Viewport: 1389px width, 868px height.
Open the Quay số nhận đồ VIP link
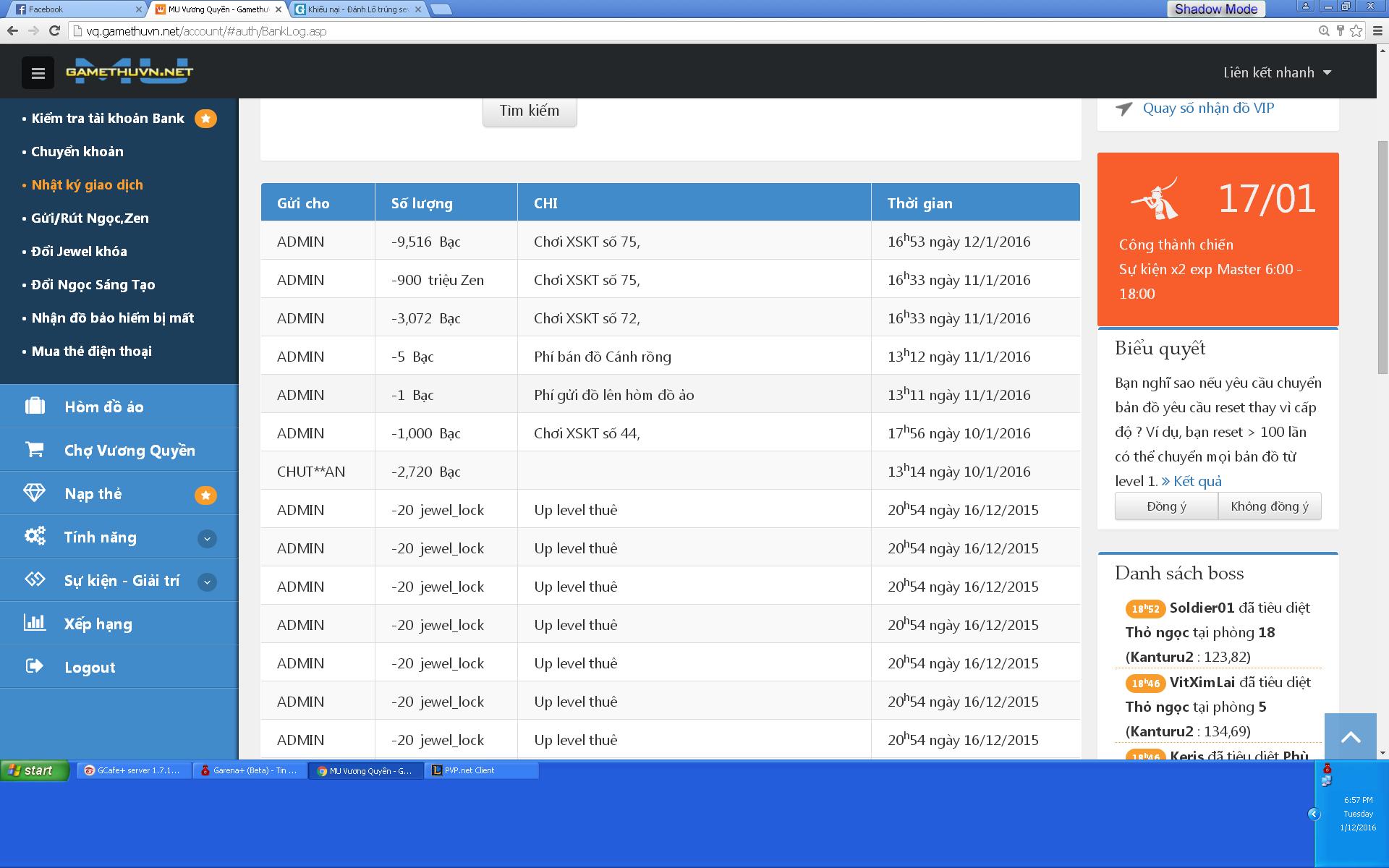(1207, 109)
